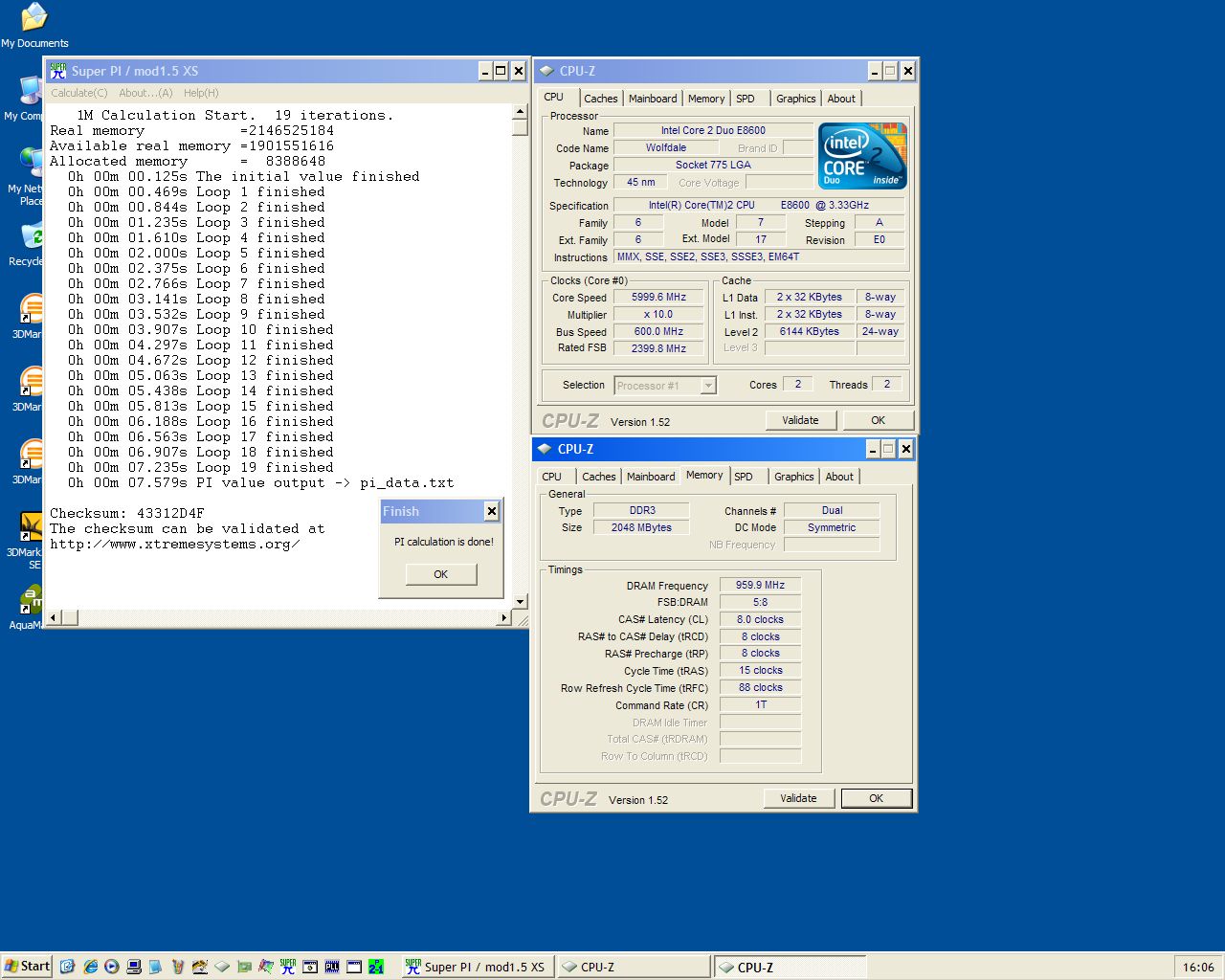The width and height of the screenshot is (1225, 980).
Task: Click the blue book icon in the quick launch
Action: (156, 967)
